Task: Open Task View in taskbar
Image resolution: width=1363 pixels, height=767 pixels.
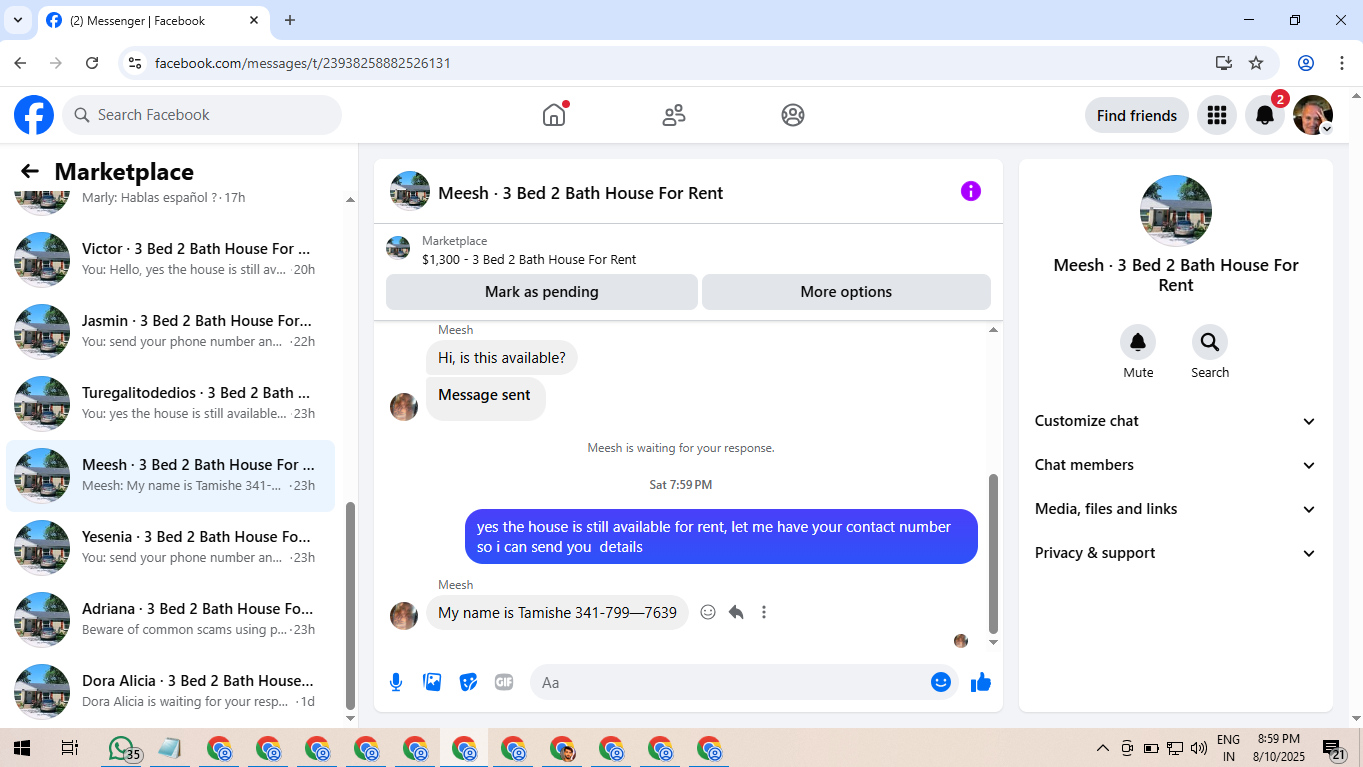Action: pos(70,748)
